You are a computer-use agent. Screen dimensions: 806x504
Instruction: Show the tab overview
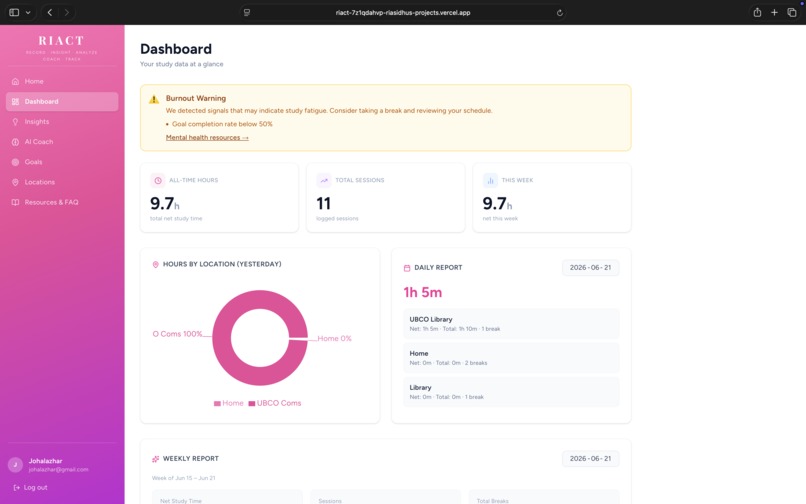pyautogui.click(x=792, y=12)
